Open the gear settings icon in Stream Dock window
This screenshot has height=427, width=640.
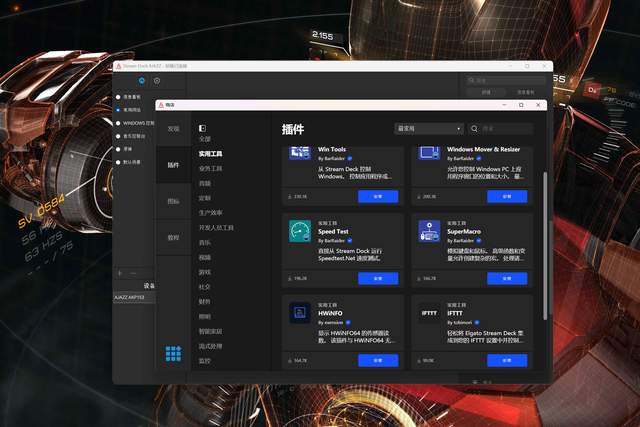click(x=157, y=81)
